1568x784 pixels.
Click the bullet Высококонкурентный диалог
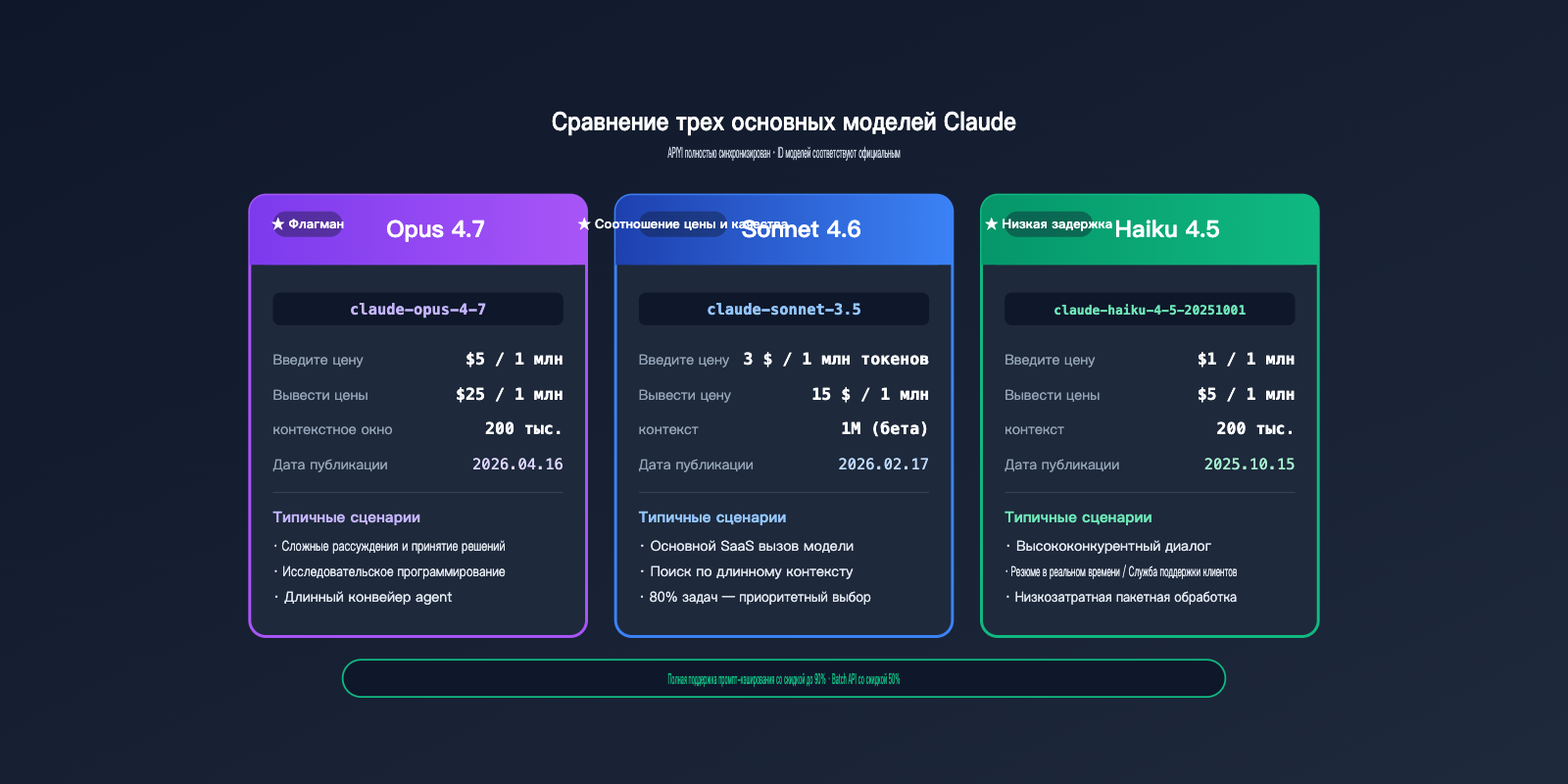pos(1108,547)
